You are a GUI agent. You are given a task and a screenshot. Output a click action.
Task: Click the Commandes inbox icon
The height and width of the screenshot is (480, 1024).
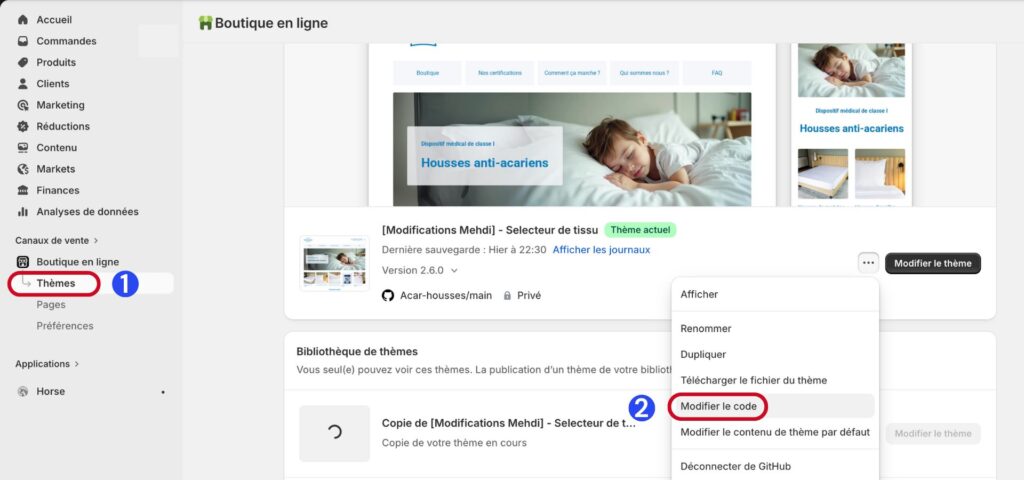(x=23, y=41)
